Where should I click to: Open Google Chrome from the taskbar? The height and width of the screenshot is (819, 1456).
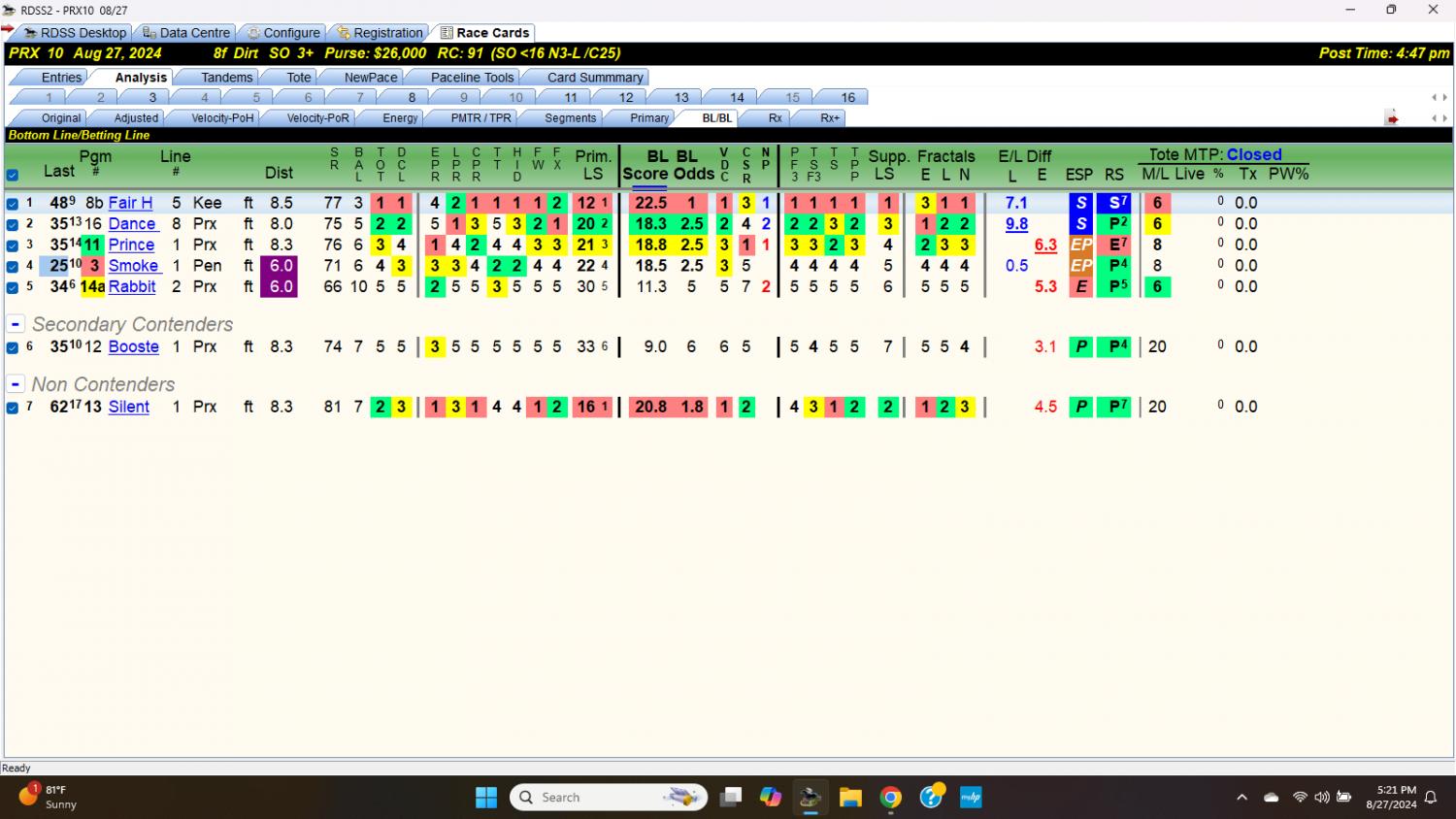(x=890, y=798)
